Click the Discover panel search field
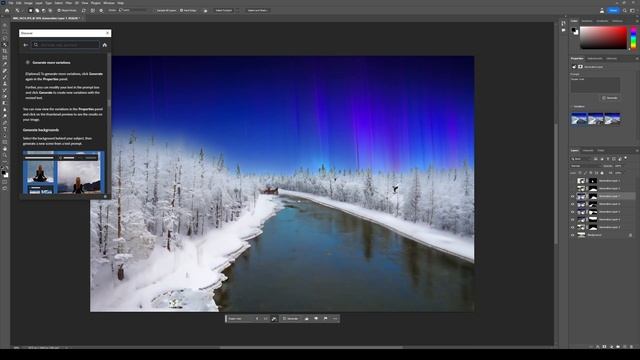 (x=66, y=45)
